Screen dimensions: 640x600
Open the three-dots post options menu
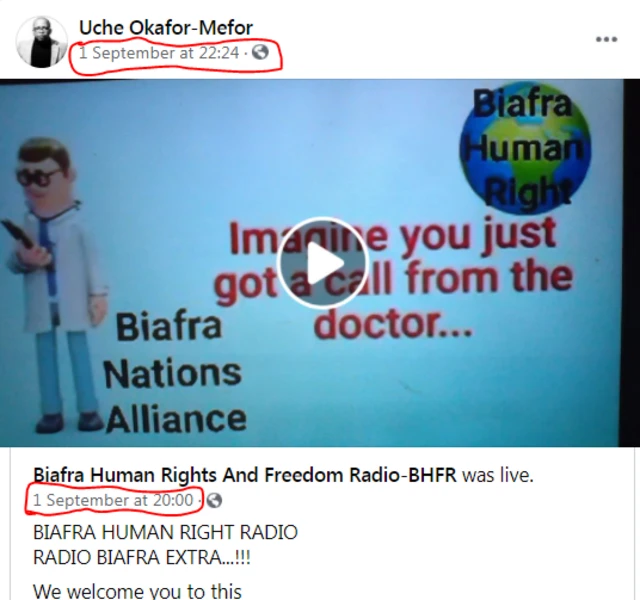pyautogui.click(x=607, y=40)
